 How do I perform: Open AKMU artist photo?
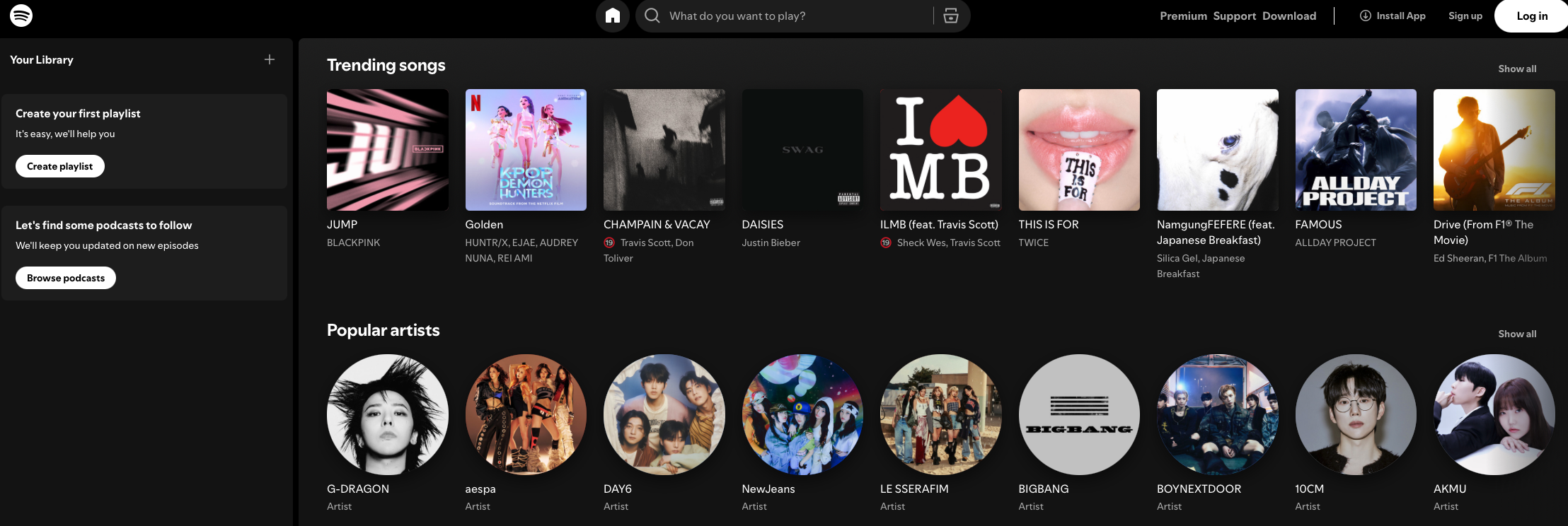pos(1494,415)
